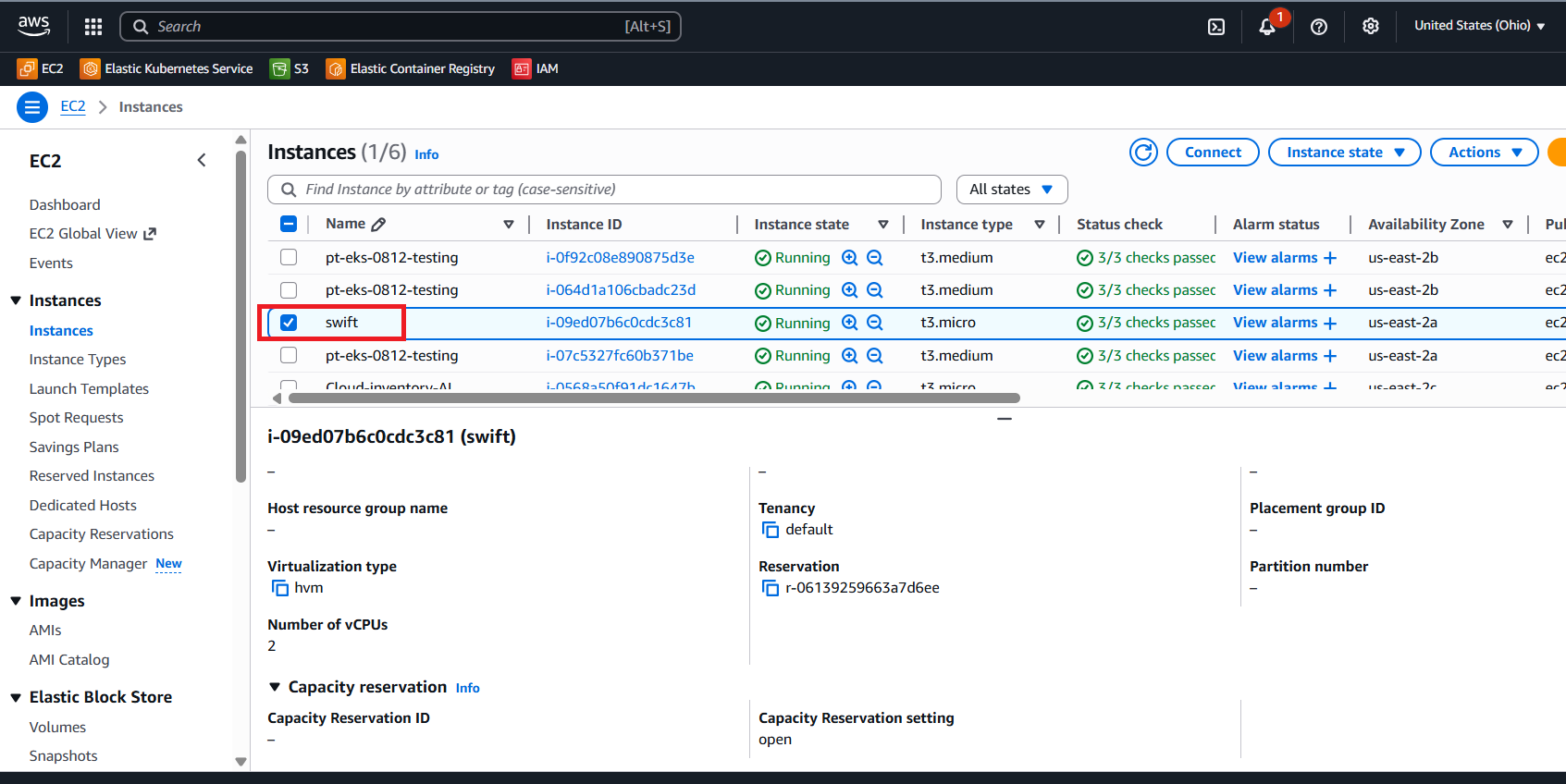
Task: Copy the hvm virtualization type value
Action: point(279,588)
